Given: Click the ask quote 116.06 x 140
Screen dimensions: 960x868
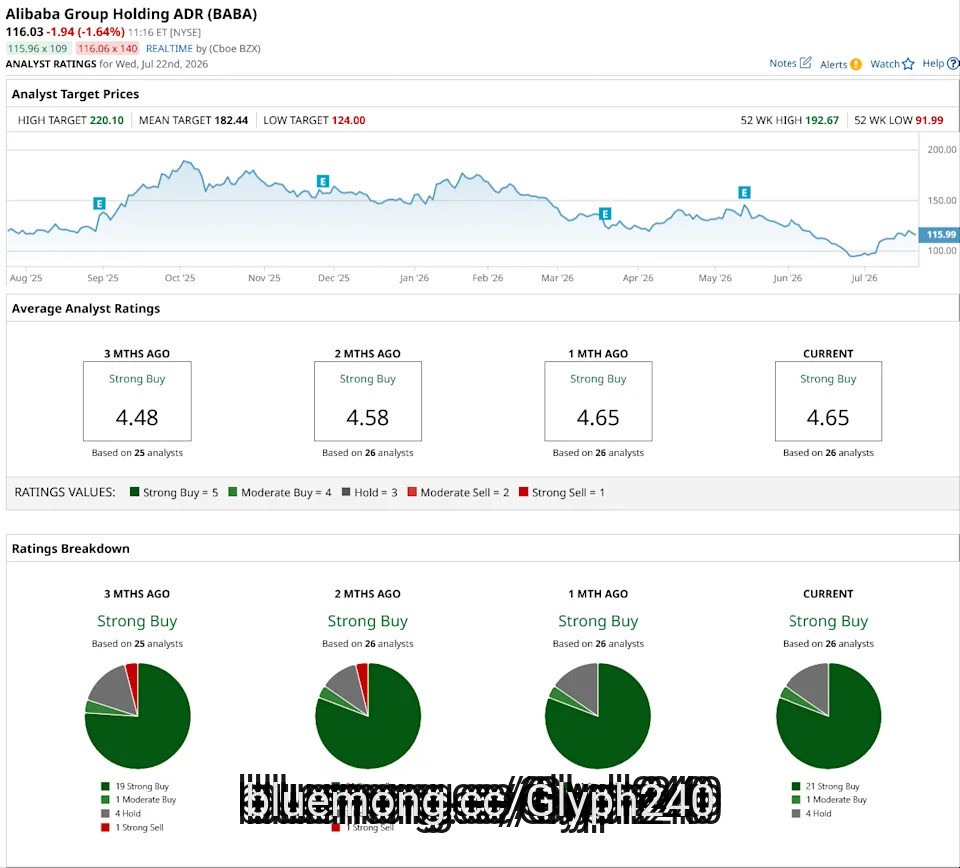Looking at the screenshot, I should click(108, 48).
